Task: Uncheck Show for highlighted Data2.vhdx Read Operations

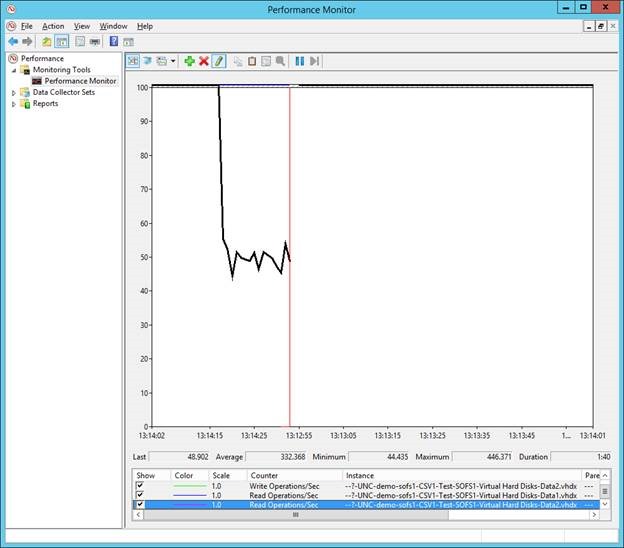Action: (139, 505)
